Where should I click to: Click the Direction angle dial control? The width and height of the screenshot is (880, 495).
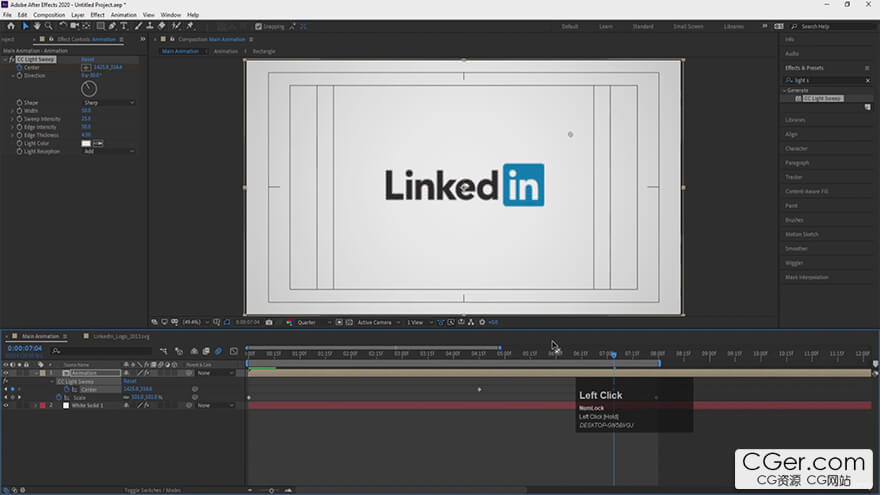[89, 89]
